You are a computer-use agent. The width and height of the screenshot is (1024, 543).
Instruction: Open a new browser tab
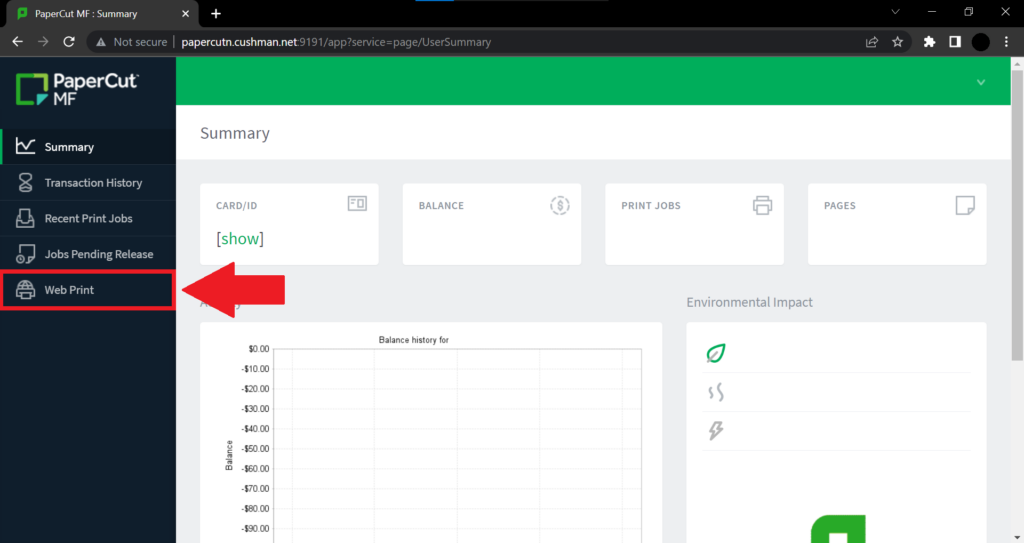[215, 13]
